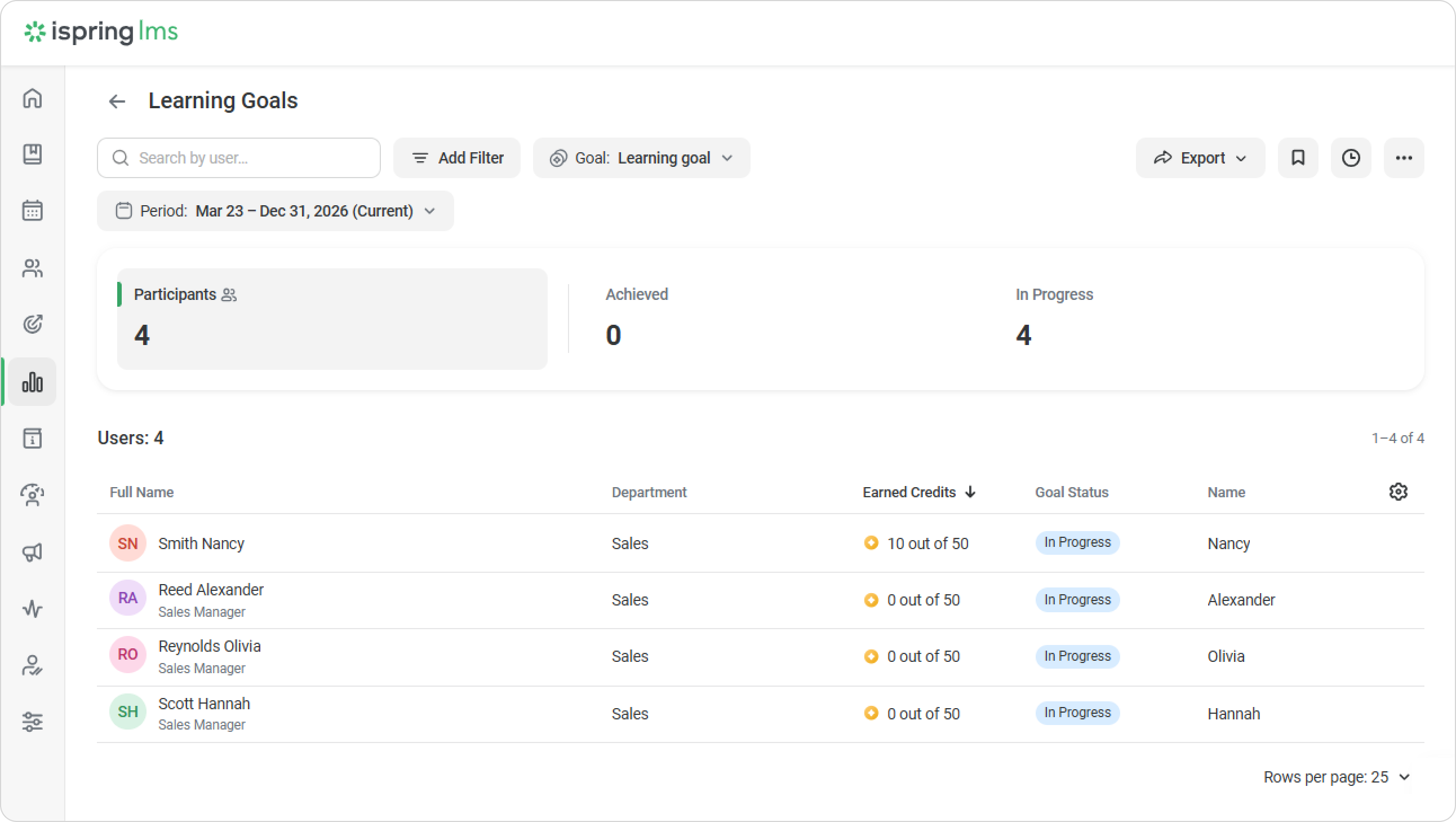Image resolution: width=1456 pixels, height=822 pixels.
Task: Open the settings sliders sidebar icon
Action: click(32, 722)
